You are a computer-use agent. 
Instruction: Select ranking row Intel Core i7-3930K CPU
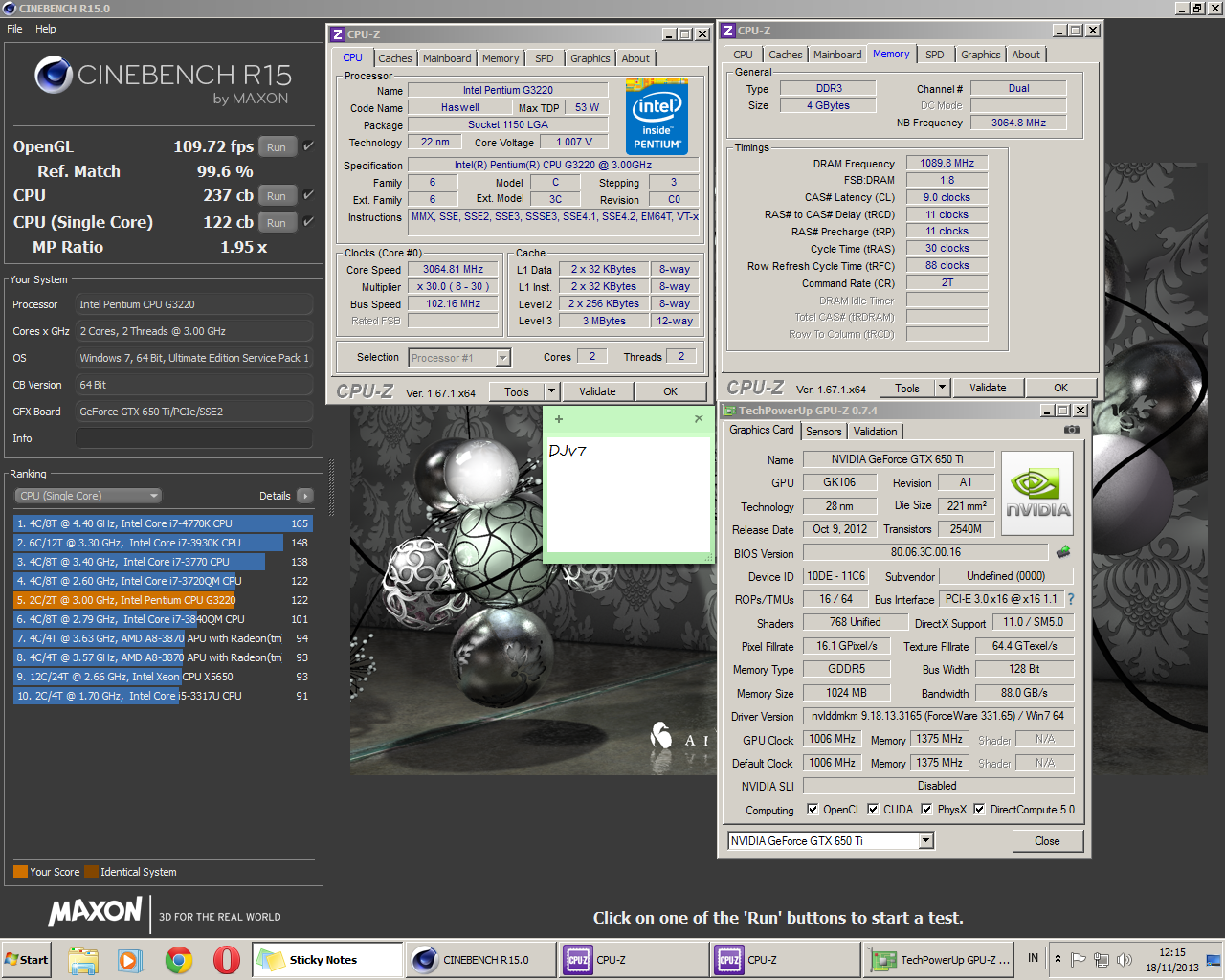point(163,543)
